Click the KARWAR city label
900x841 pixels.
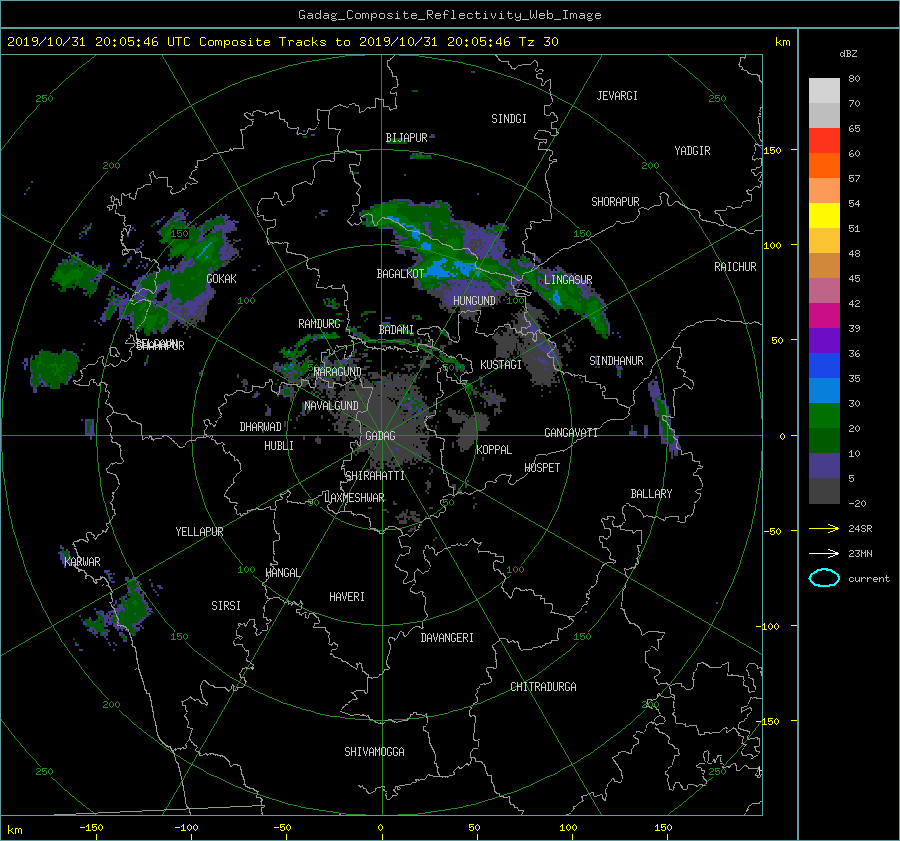point(82,562)
